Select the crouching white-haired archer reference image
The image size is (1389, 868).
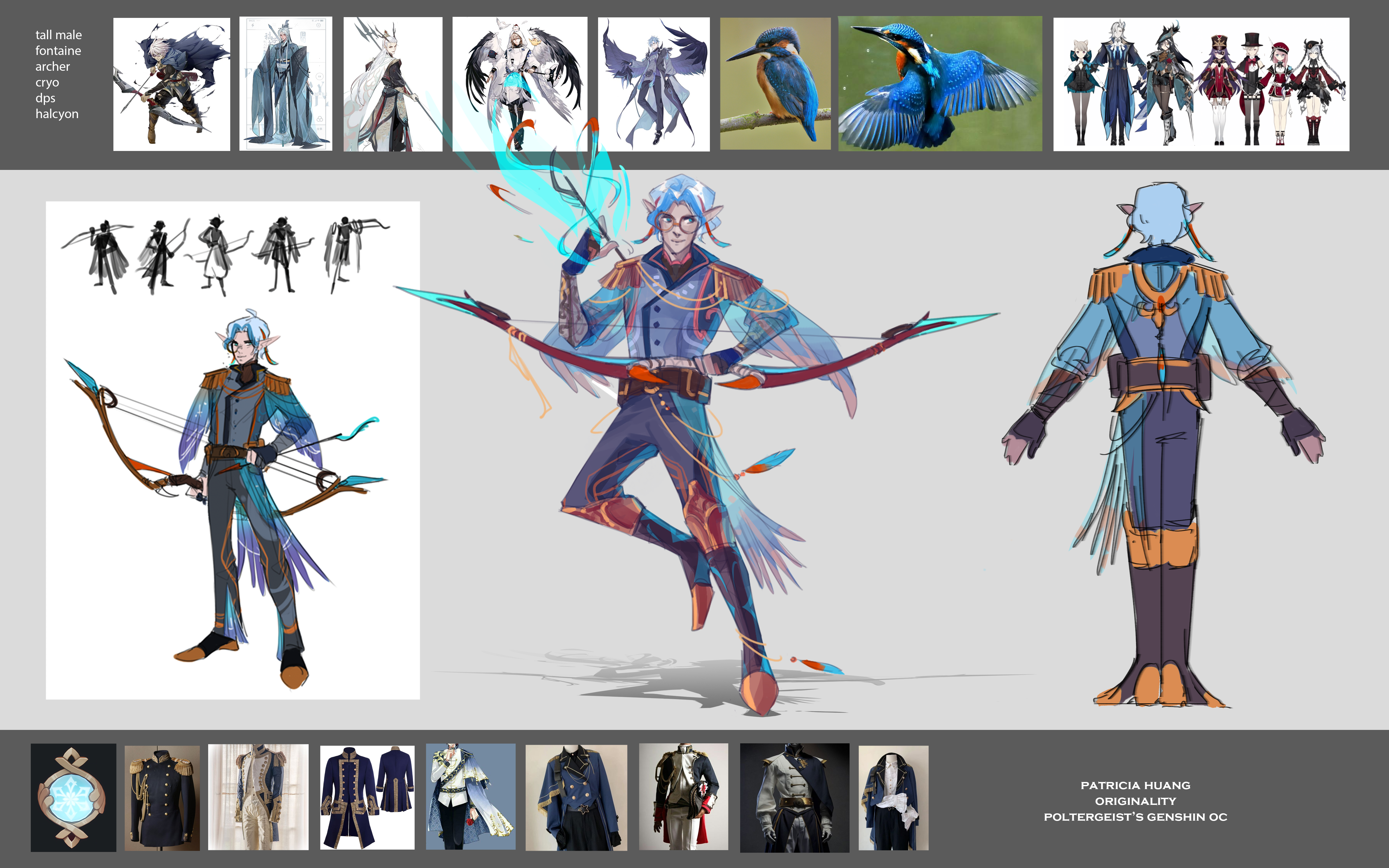tap(172, 84)
